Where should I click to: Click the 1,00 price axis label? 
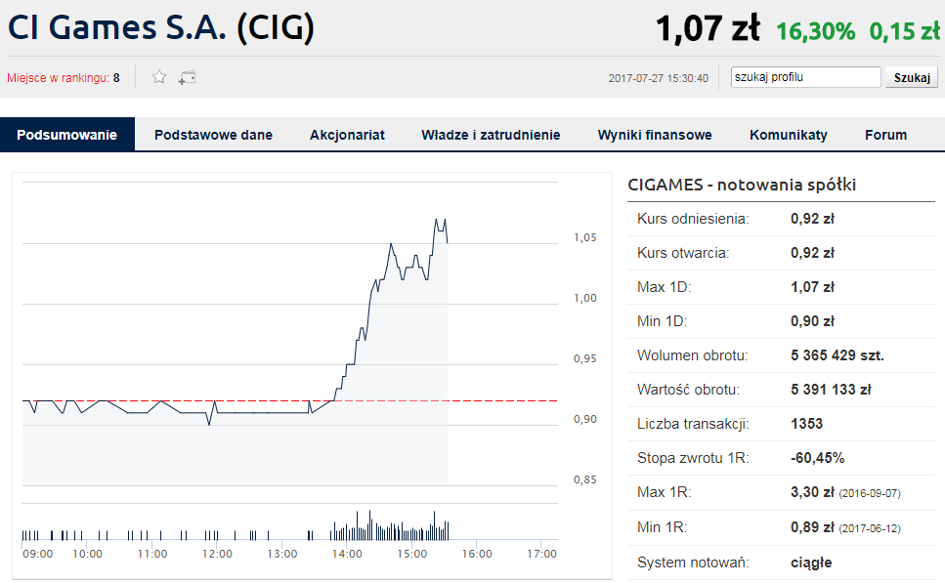[585, 298]
